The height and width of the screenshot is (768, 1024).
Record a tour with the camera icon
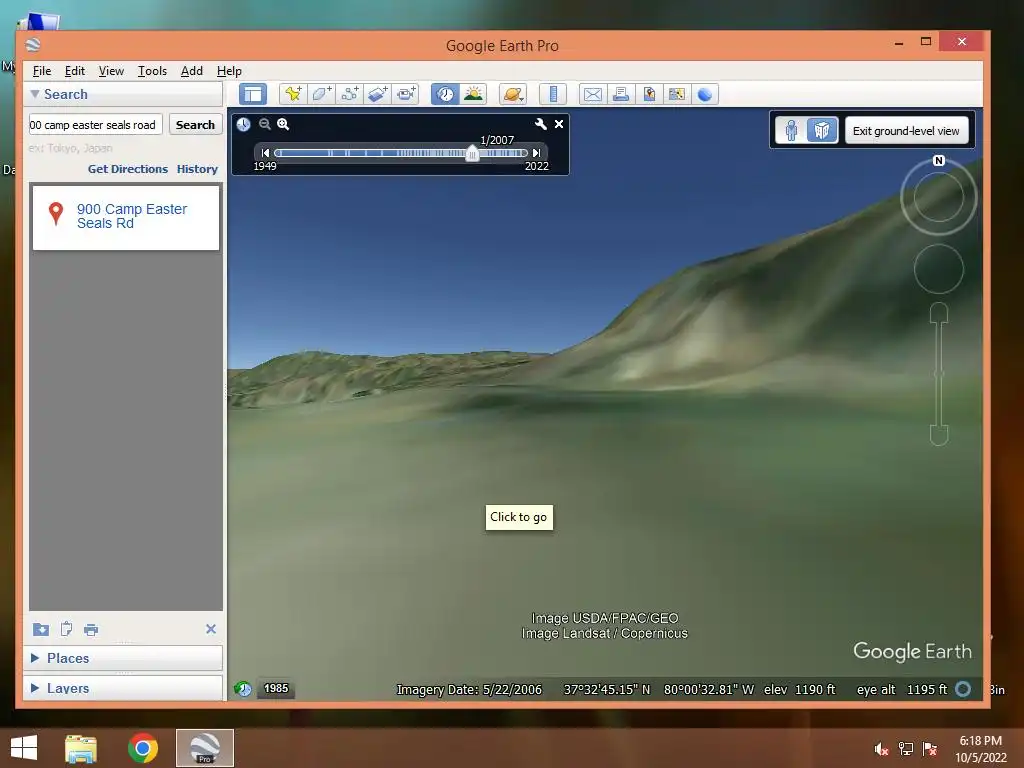click(406, 94)
